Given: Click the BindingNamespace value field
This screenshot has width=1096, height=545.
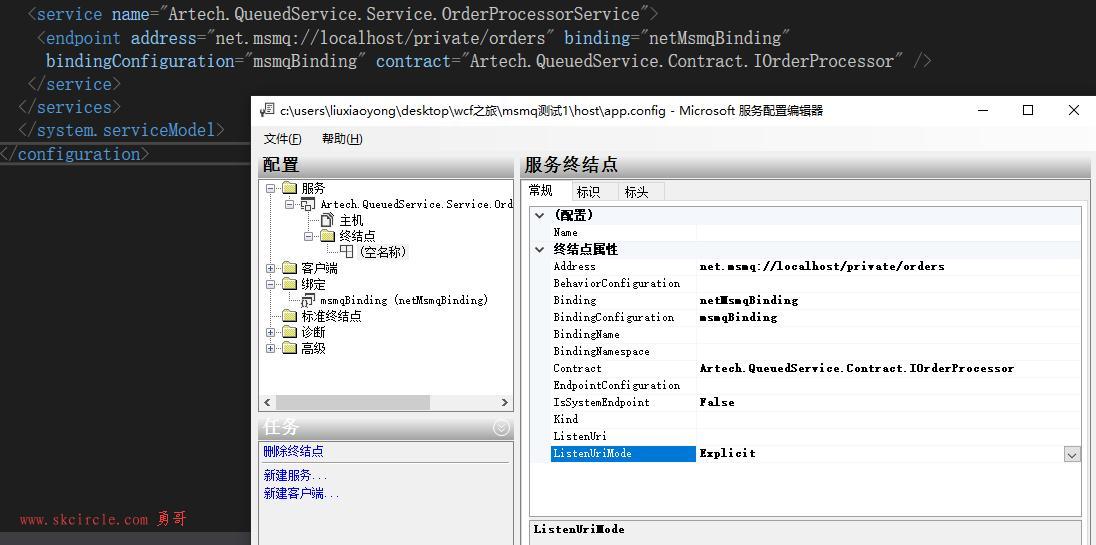Looking at the screenshot, I should 888,351.
